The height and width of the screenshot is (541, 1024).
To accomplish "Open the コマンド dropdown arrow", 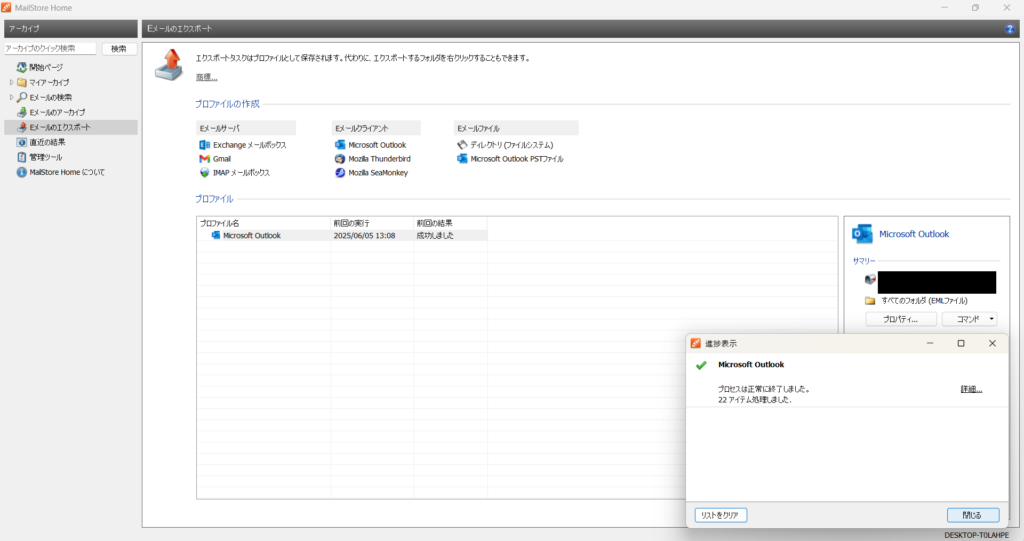I will (x=991, y=320).
